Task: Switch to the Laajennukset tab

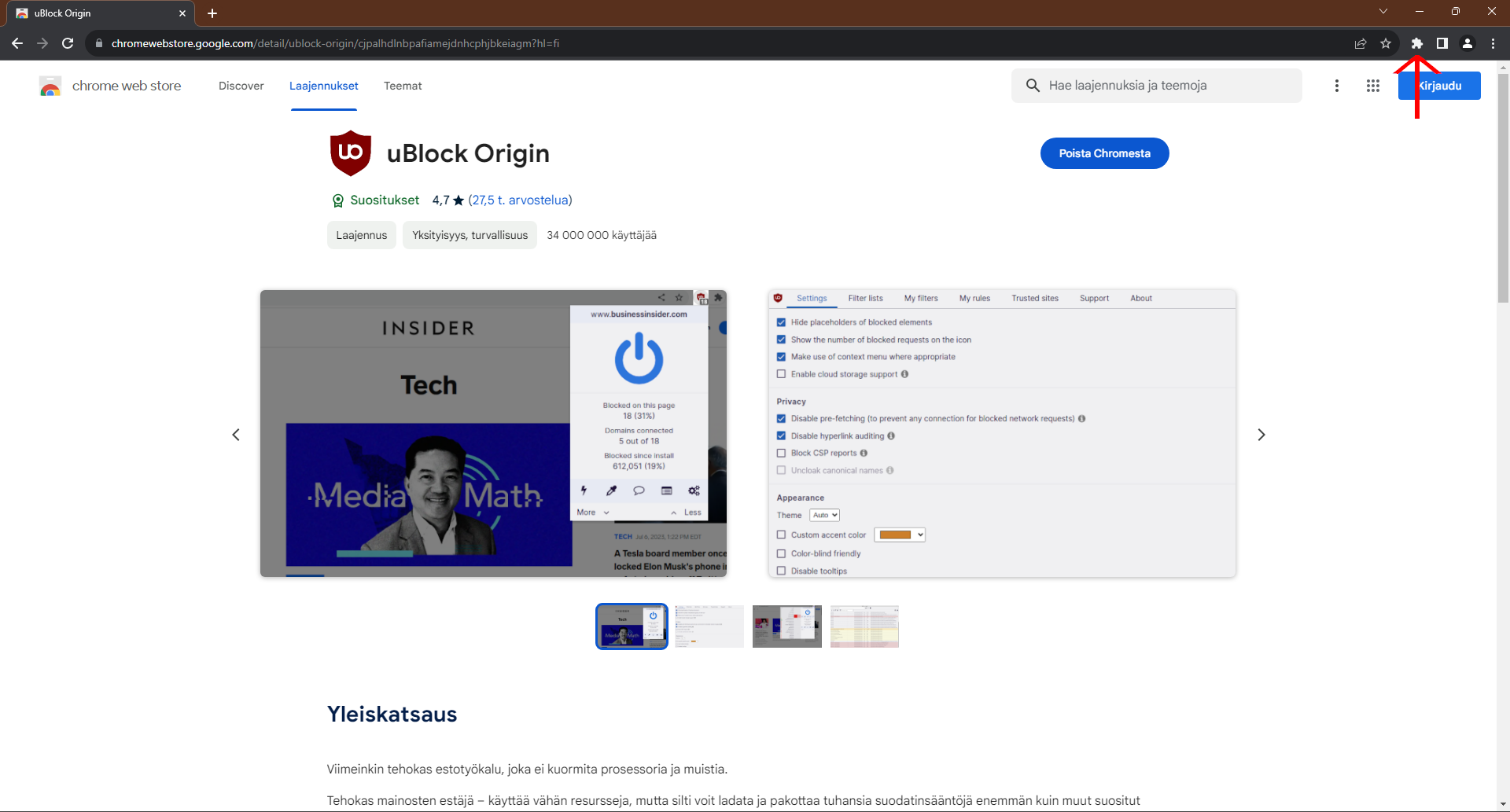Action: [324, 86]
